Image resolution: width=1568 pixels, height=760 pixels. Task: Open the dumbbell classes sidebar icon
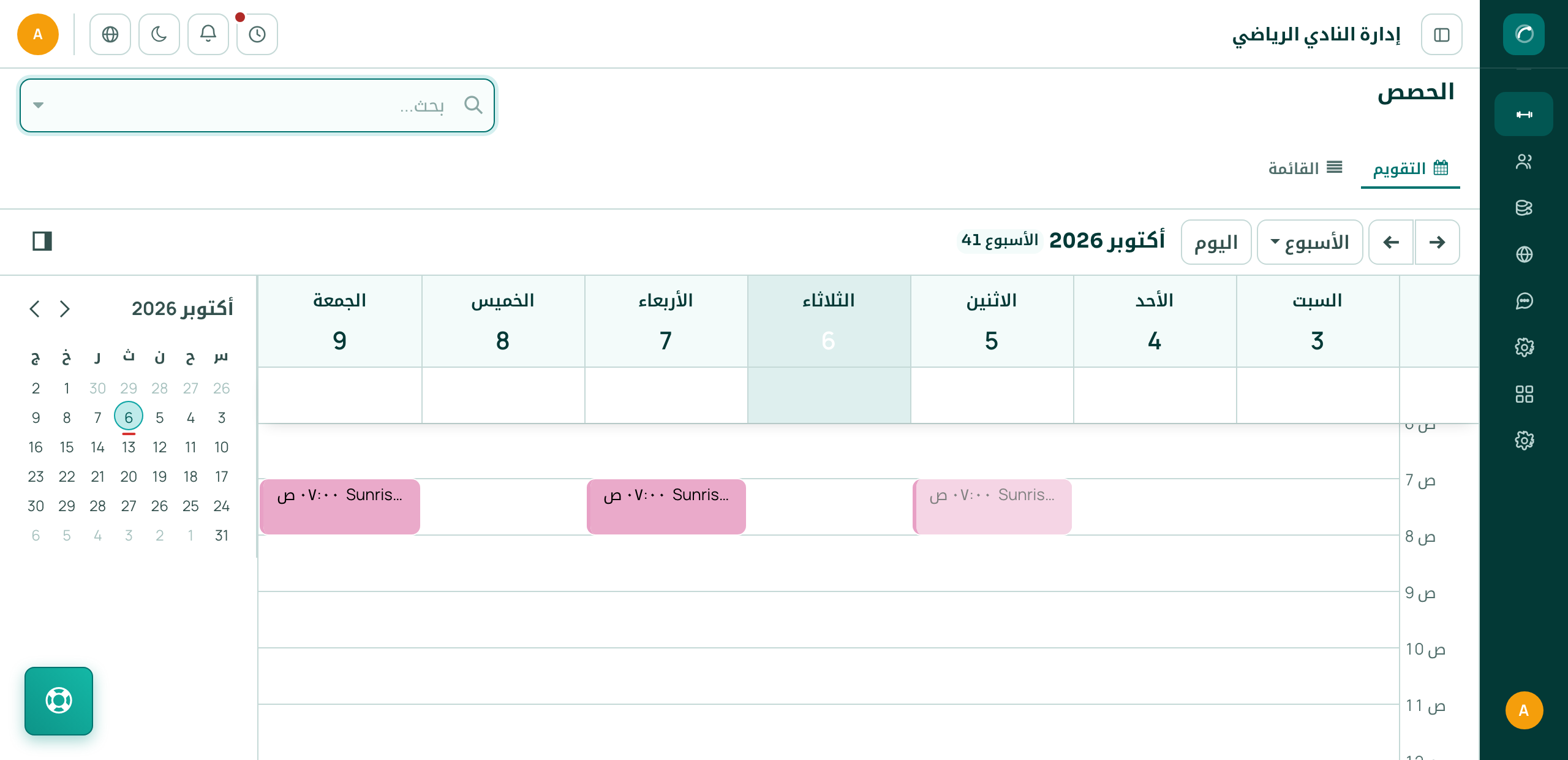click(1524, 114)
